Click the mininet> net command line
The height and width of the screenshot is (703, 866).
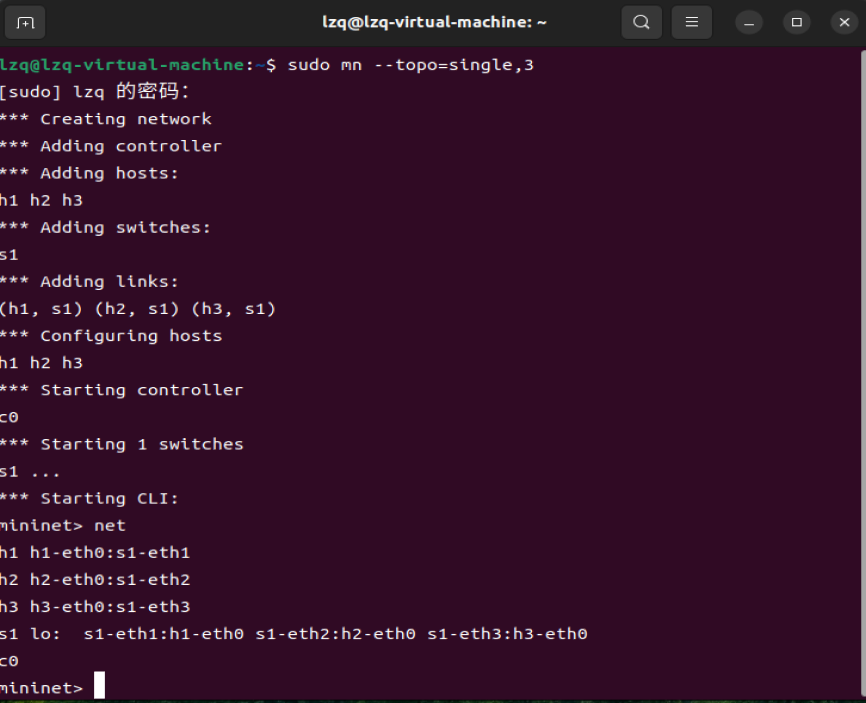(x=63, y=526)
